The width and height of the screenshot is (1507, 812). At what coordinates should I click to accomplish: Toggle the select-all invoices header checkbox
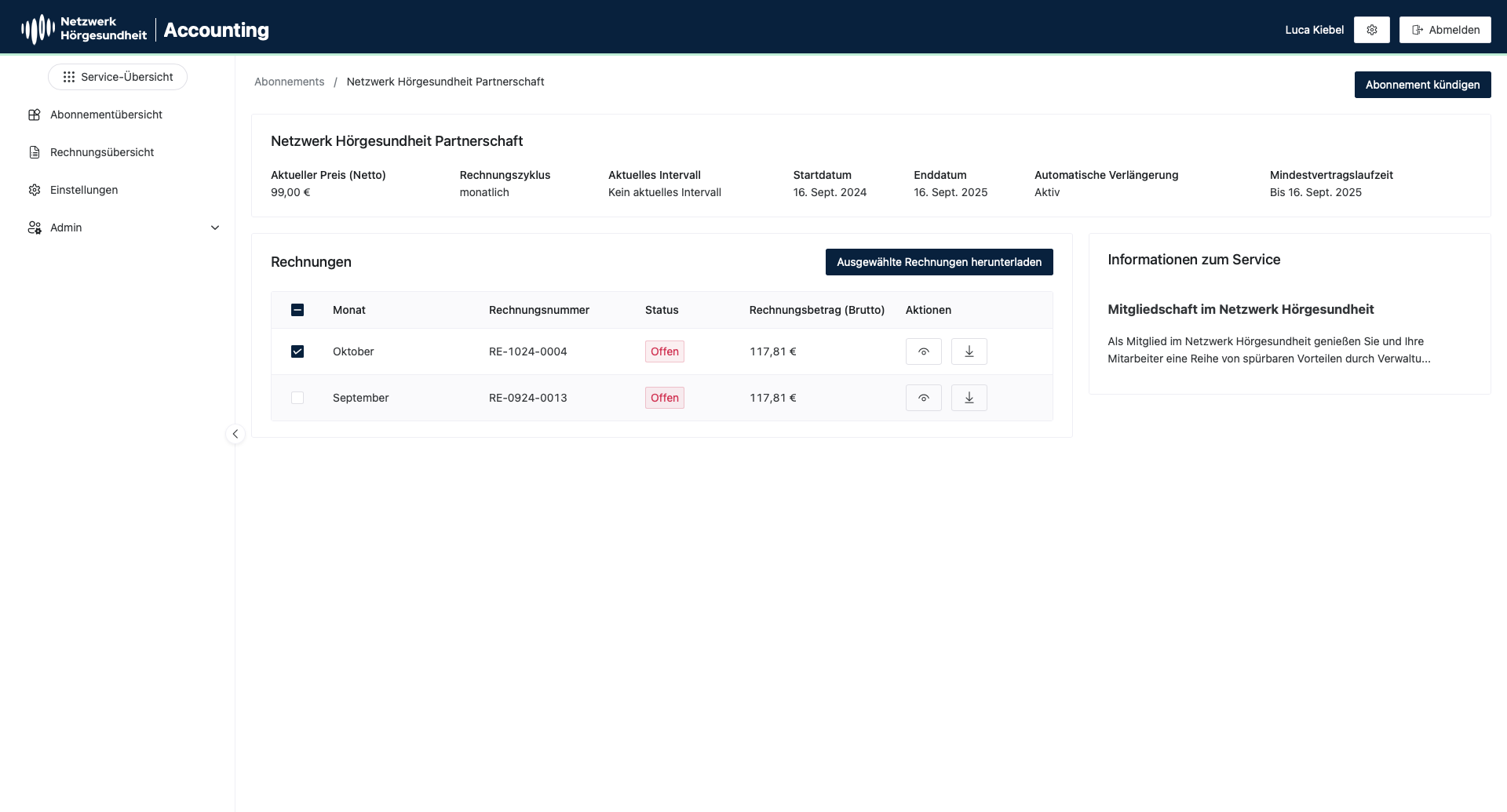click(297, 310)
